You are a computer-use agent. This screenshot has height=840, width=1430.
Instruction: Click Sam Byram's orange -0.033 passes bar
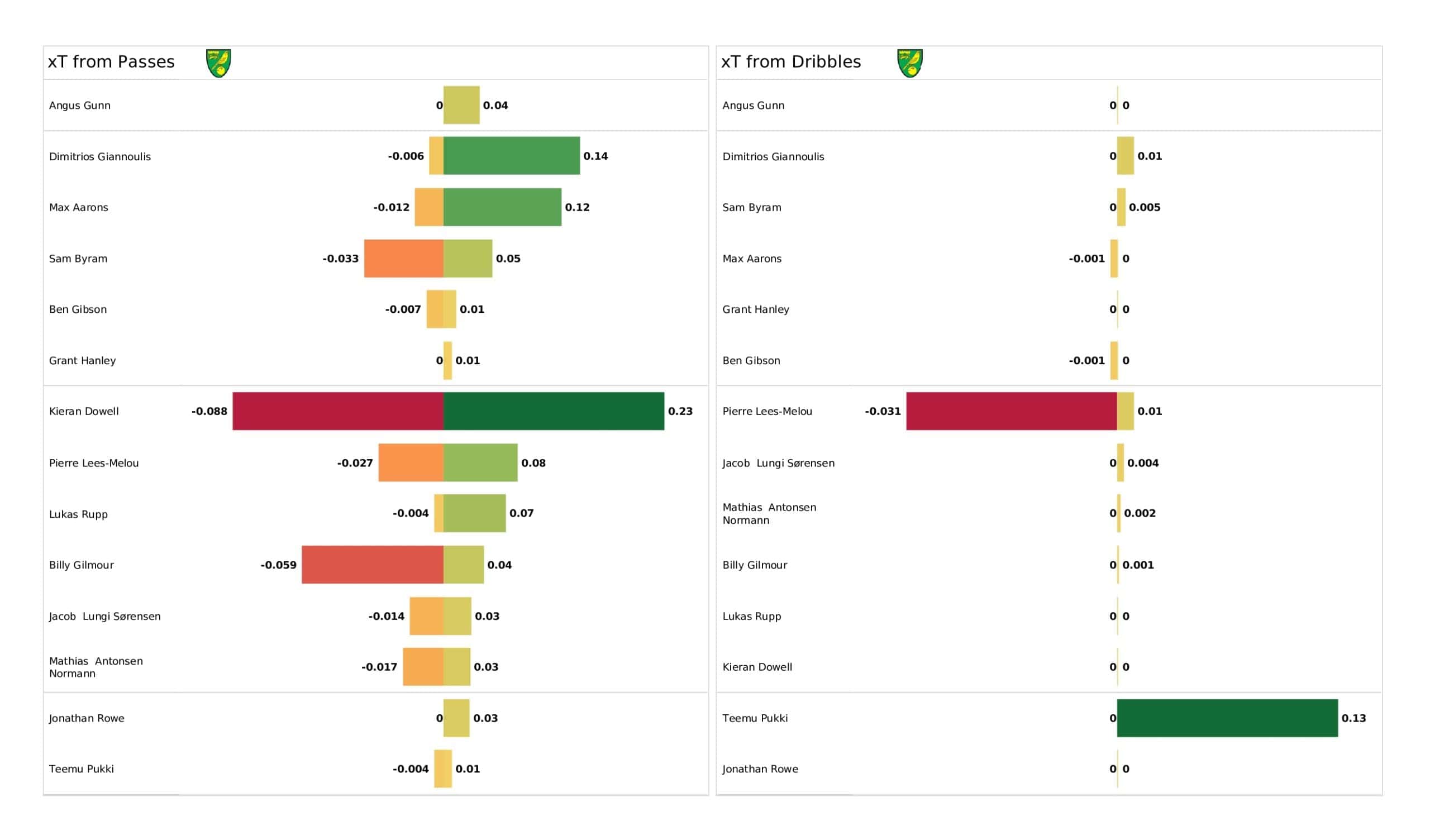pos(403,258)
